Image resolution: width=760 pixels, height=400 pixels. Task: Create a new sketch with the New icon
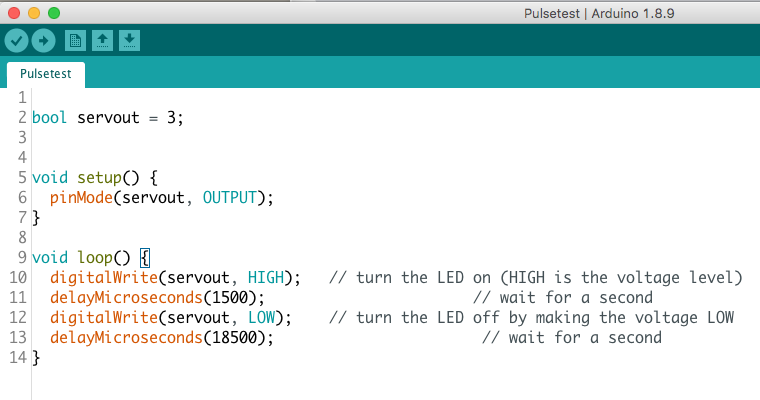(x=75, y=40)
